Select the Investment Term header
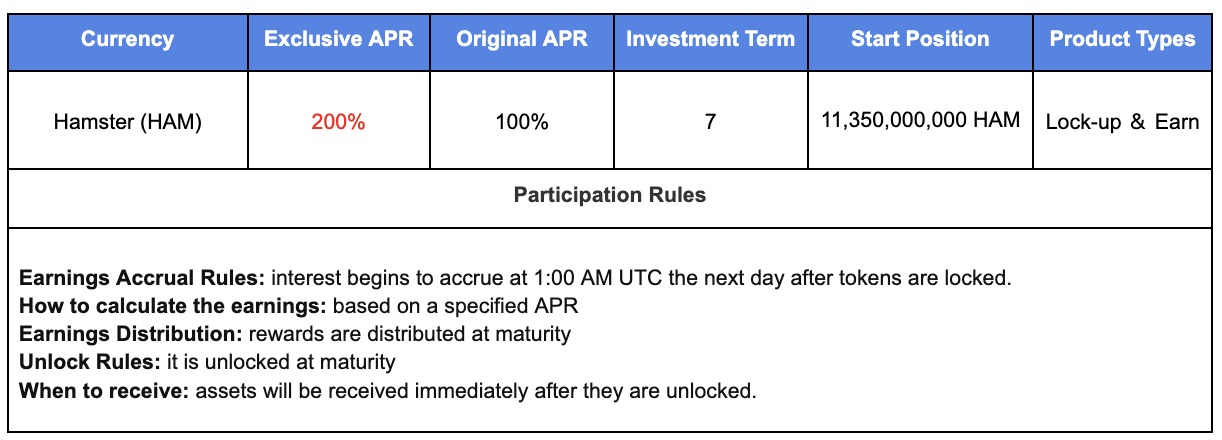 click(710, 40)
